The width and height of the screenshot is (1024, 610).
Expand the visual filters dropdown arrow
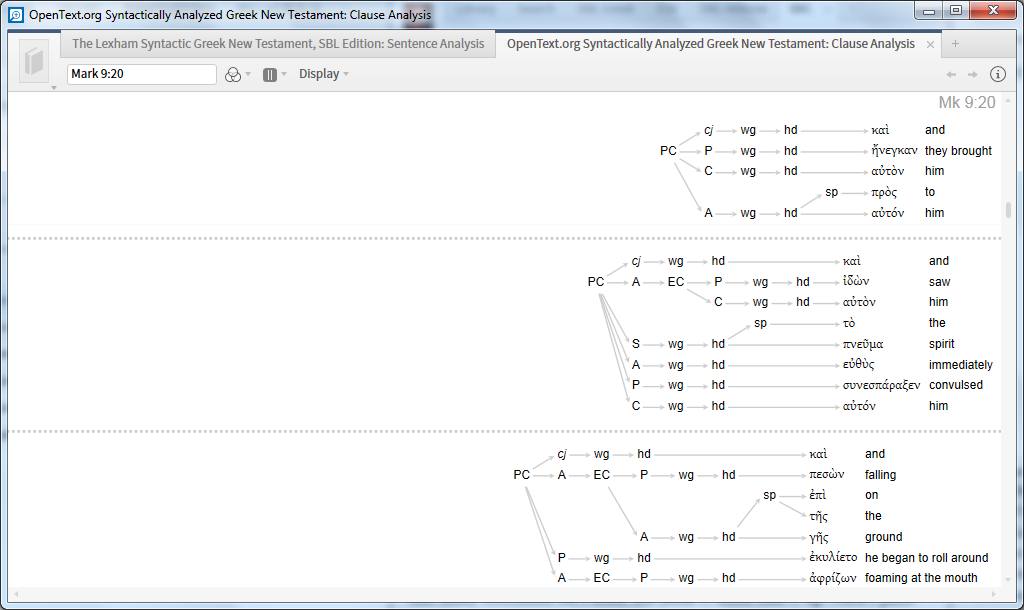pos(248,74)
